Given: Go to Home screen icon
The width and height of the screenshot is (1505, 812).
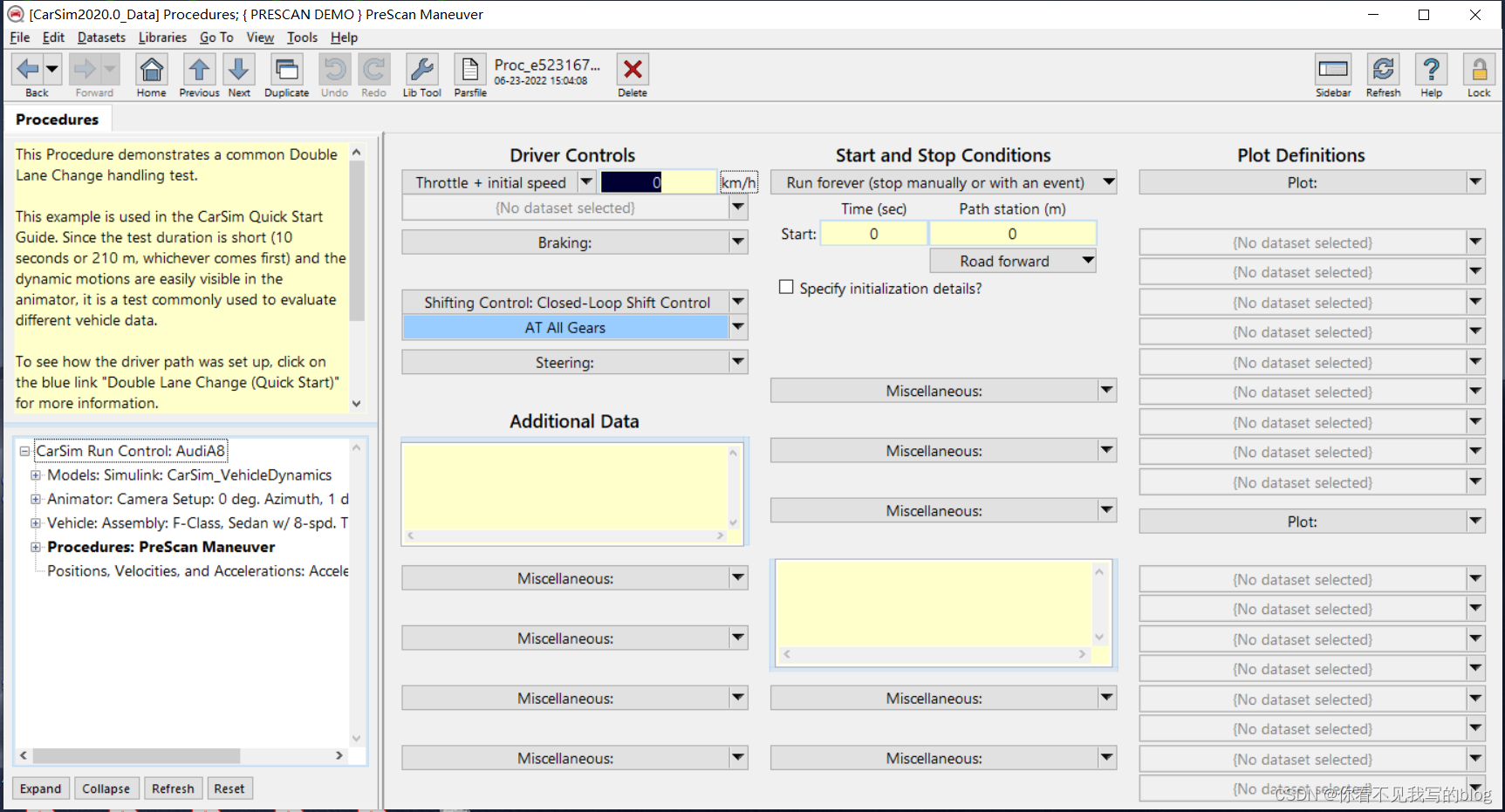Looking at the screenshot, I should pos(151,69).
